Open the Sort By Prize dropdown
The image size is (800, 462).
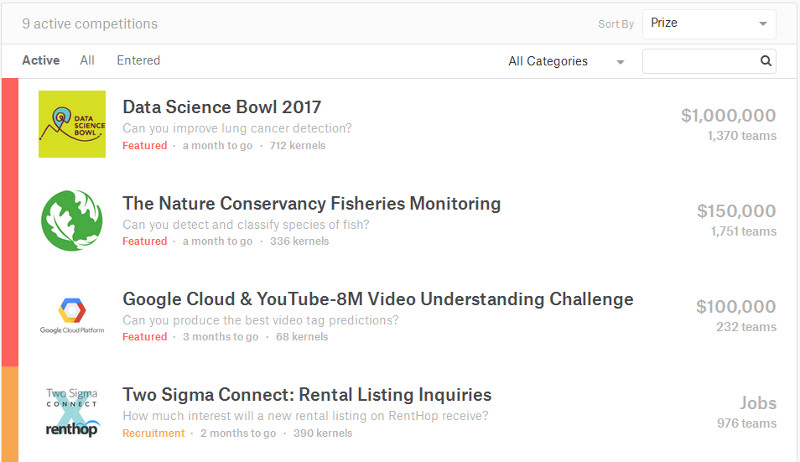click(709, 23)
